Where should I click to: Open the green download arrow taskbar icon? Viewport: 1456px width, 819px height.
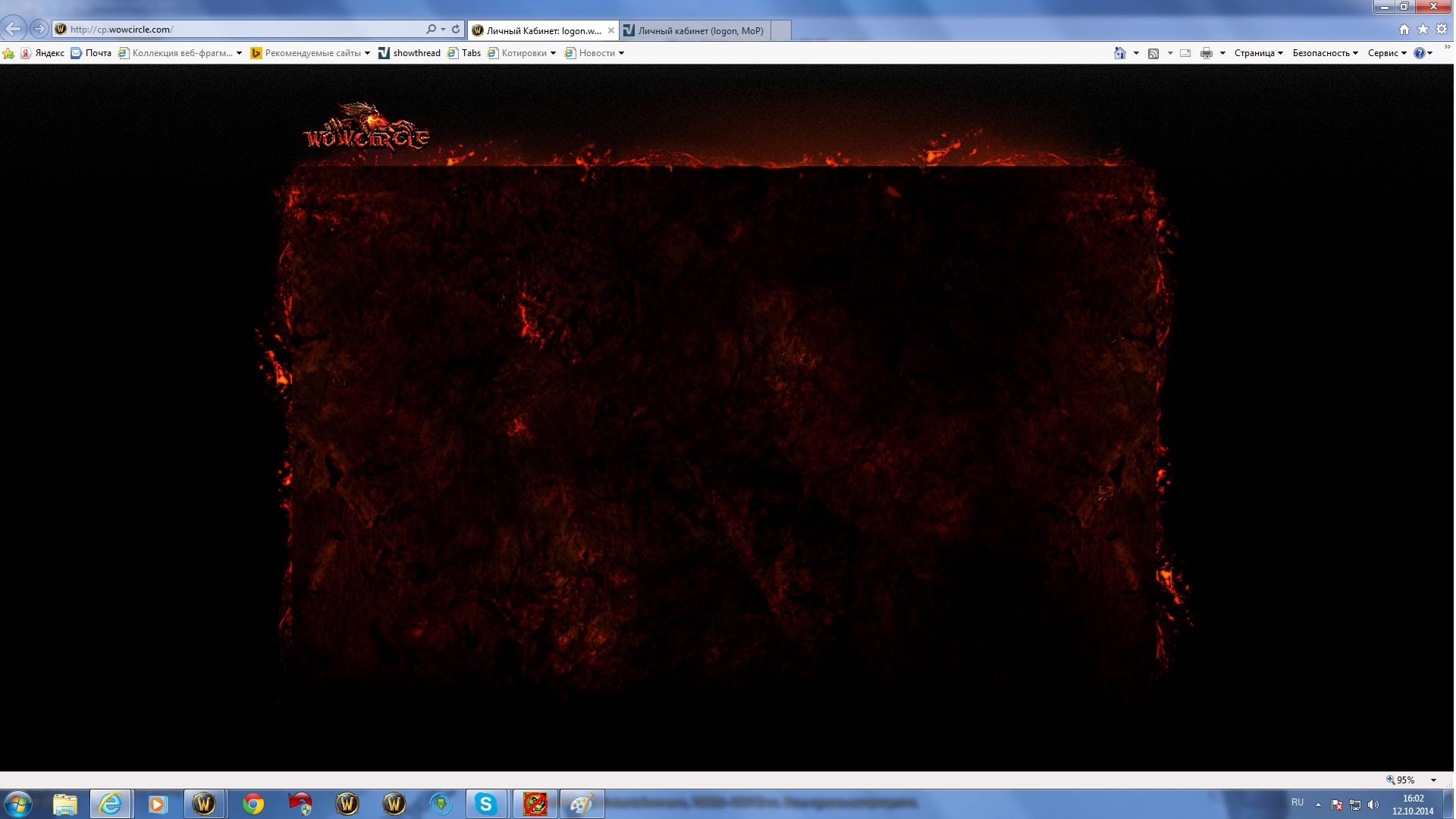(441, 804)
